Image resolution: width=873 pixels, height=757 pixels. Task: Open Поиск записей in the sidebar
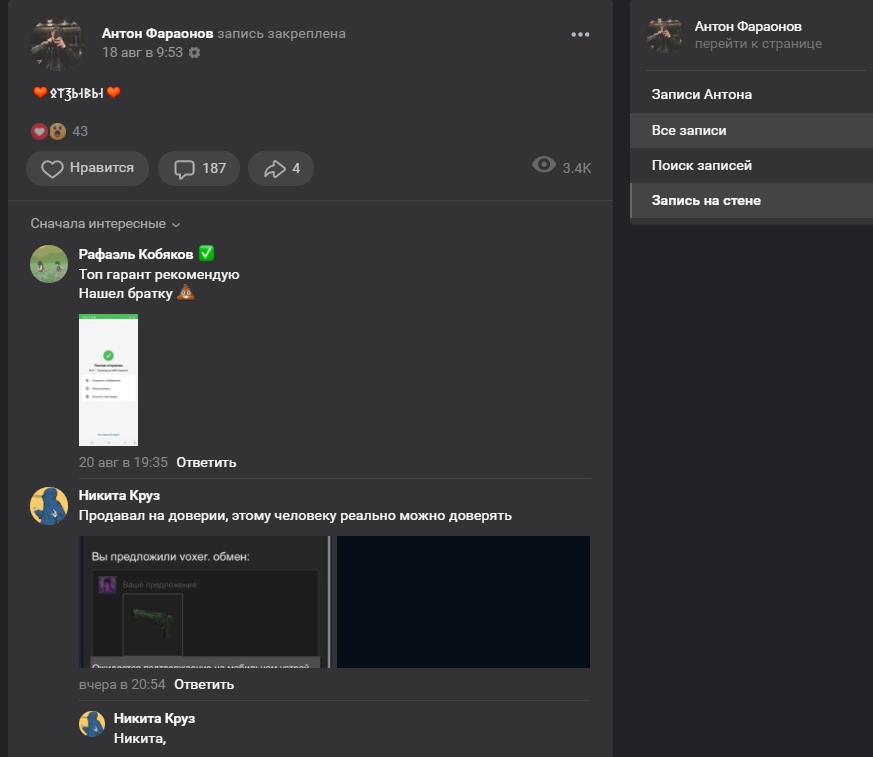pyautogui.click(x=701, y=166)
